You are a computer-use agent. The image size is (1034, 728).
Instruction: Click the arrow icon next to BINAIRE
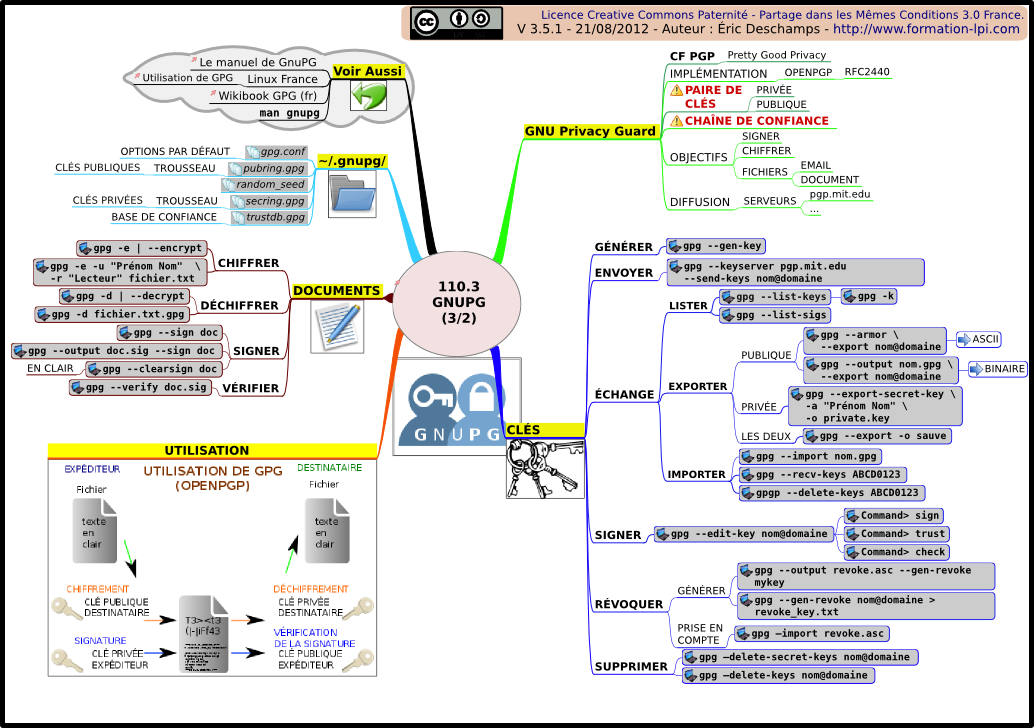point(977,369)
